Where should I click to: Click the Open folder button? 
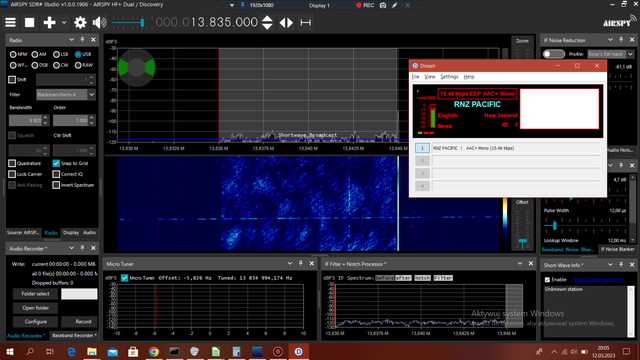pyautogui.click(x=35, y=308)
